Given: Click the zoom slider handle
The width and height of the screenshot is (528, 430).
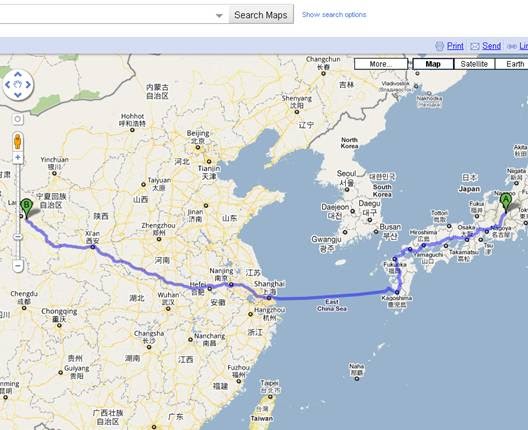Looking at the screenshot, I should coord(18,237).
